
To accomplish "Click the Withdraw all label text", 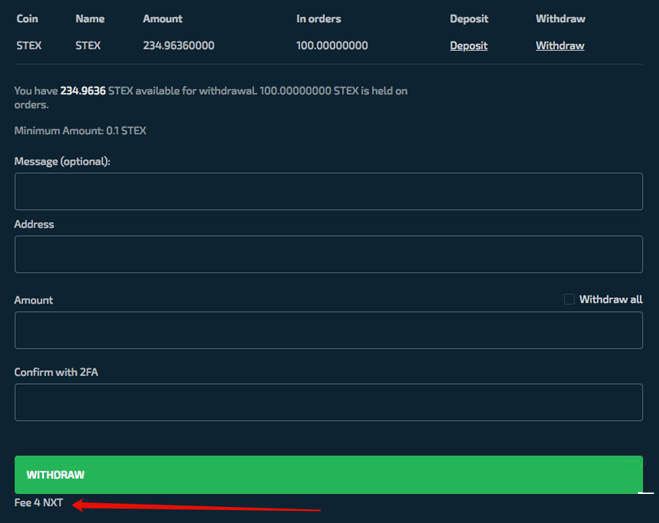I will pyautogui.click(x=611, y=299).
